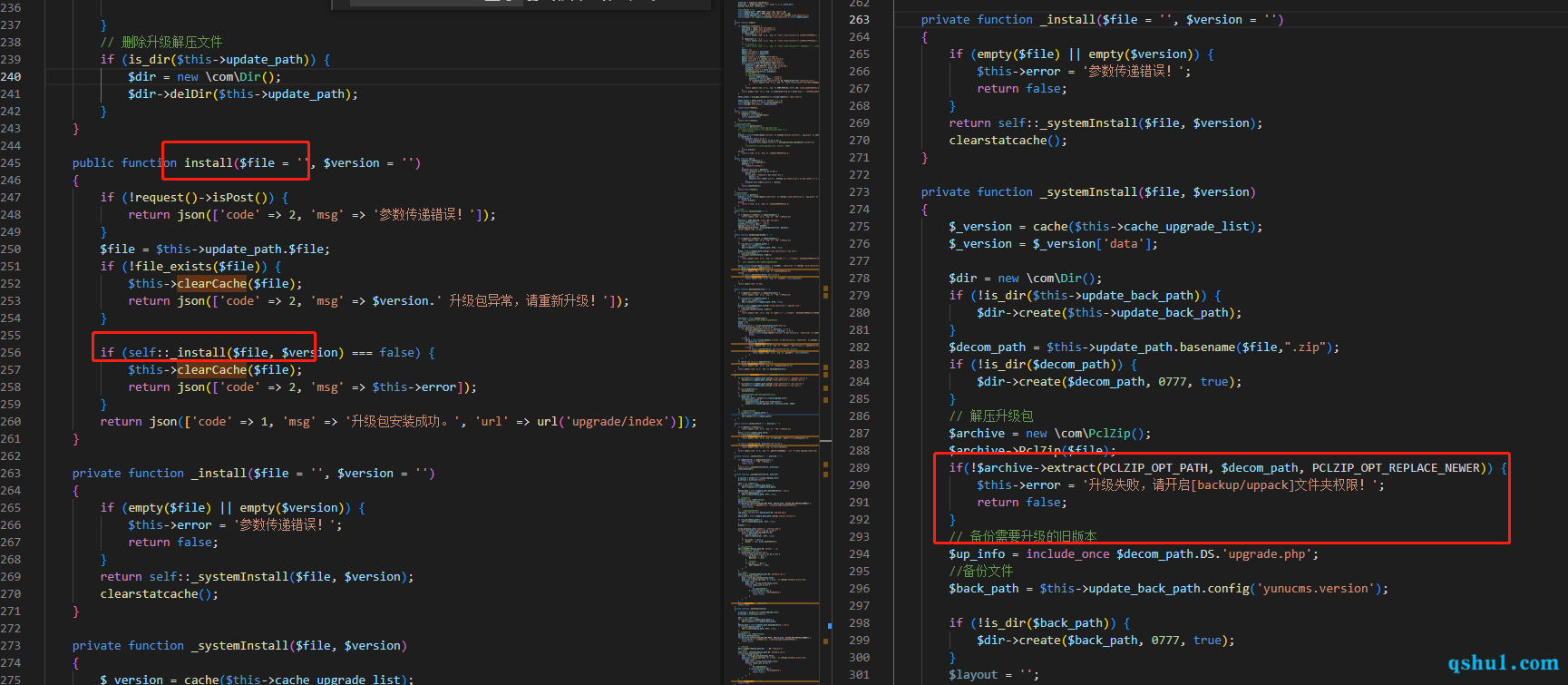Click the return json line containing '升级包异常' on line 253
Screen dimensions: 1568x685
pos(378,300)
